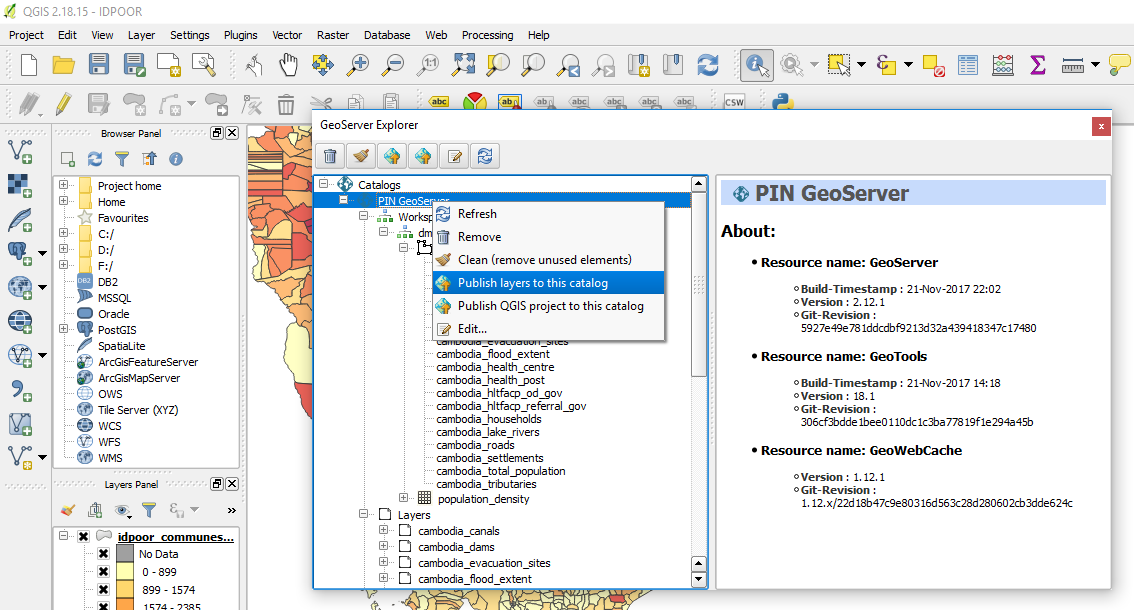Click the New Project icon

point(29,65)
